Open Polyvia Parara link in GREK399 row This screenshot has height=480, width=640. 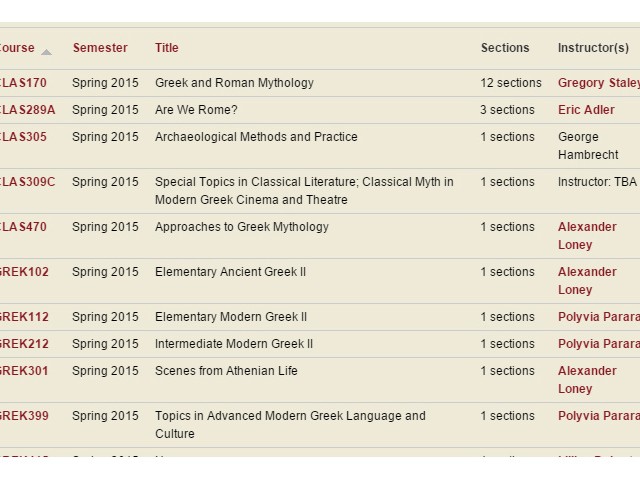click(x=598, y=416)
